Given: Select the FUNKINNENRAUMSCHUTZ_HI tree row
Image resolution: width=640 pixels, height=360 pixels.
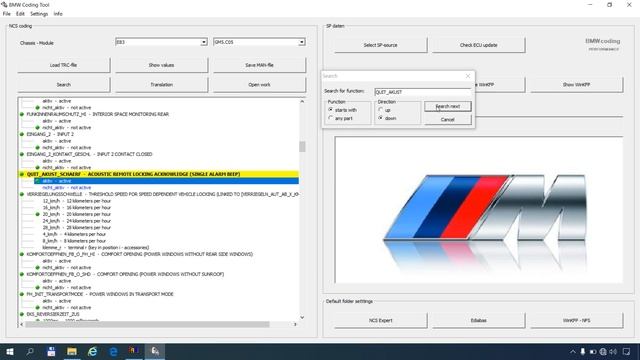Looking at the screenshot, I should [98, 114].
